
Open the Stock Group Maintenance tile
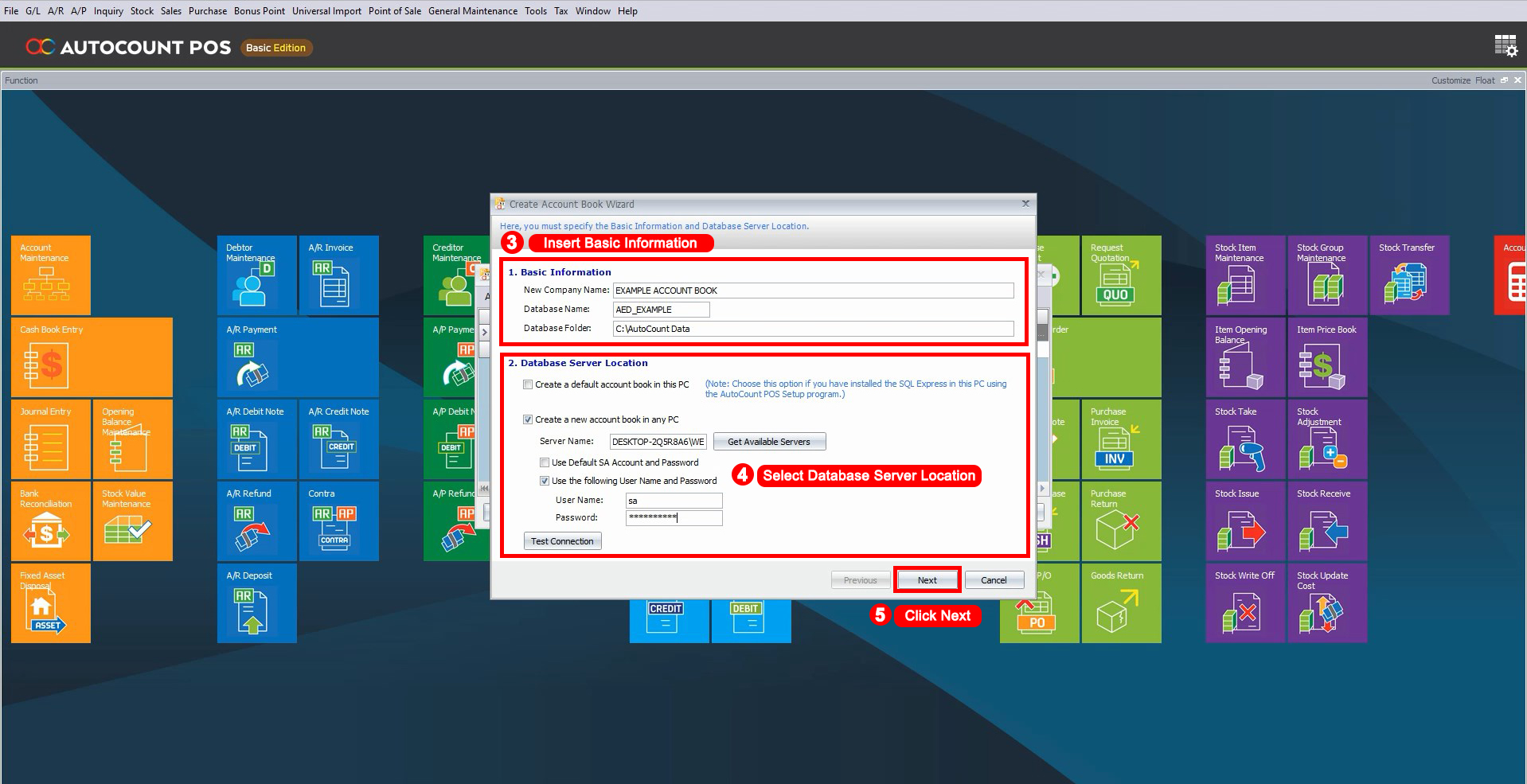point(1328,275)
